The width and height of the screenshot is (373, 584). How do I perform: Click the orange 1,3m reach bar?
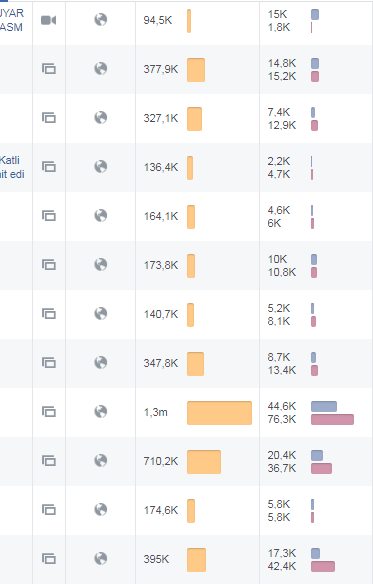coord(219,413)
